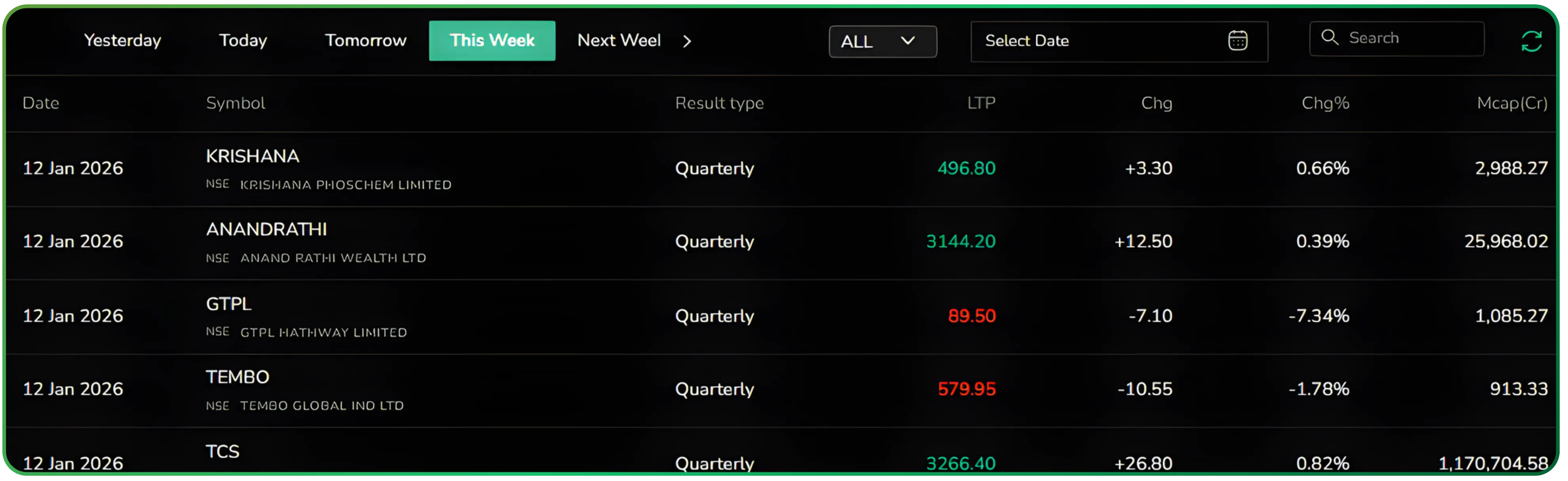Refresh results using the circular arrows icon
Screen dimensions: 1568x481
pos(1531,40)
